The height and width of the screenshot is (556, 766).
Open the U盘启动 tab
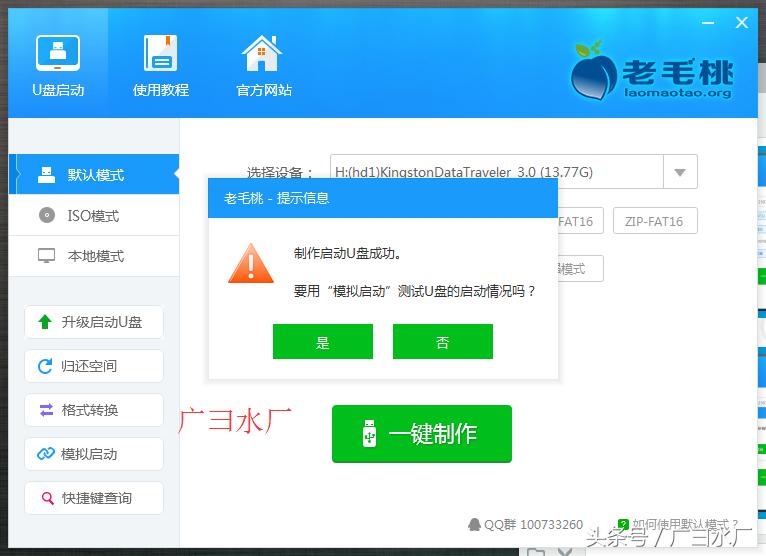click(x=58, y=65)
